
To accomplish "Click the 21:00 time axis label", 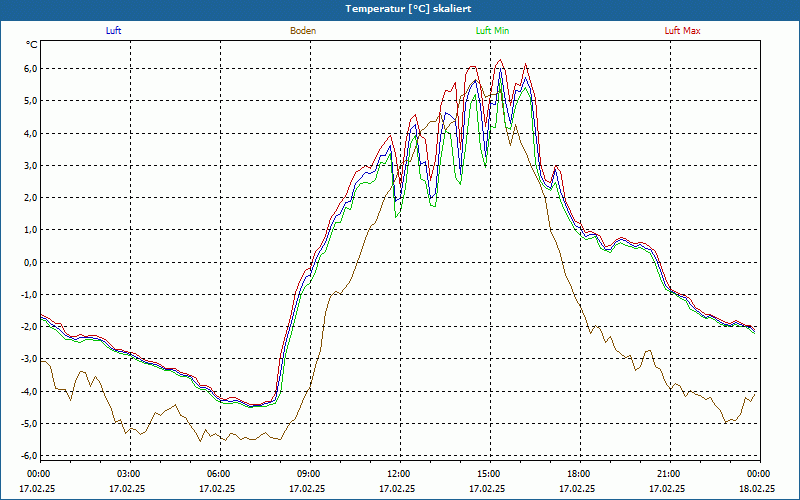I will (x=669, y=474).
